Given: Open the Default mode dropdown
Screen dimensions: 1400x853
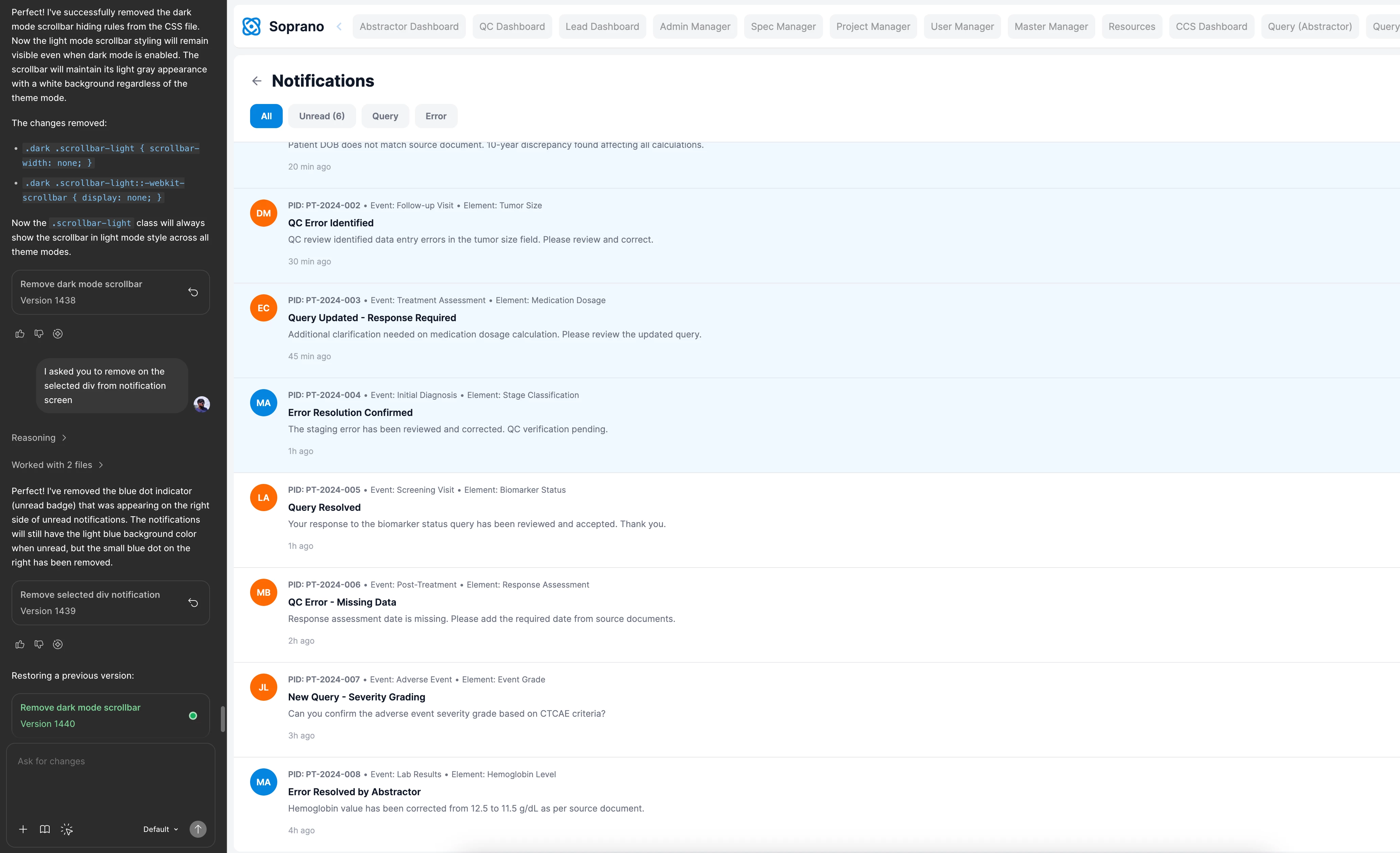Looking at the screenshot, I should [160, 829].
